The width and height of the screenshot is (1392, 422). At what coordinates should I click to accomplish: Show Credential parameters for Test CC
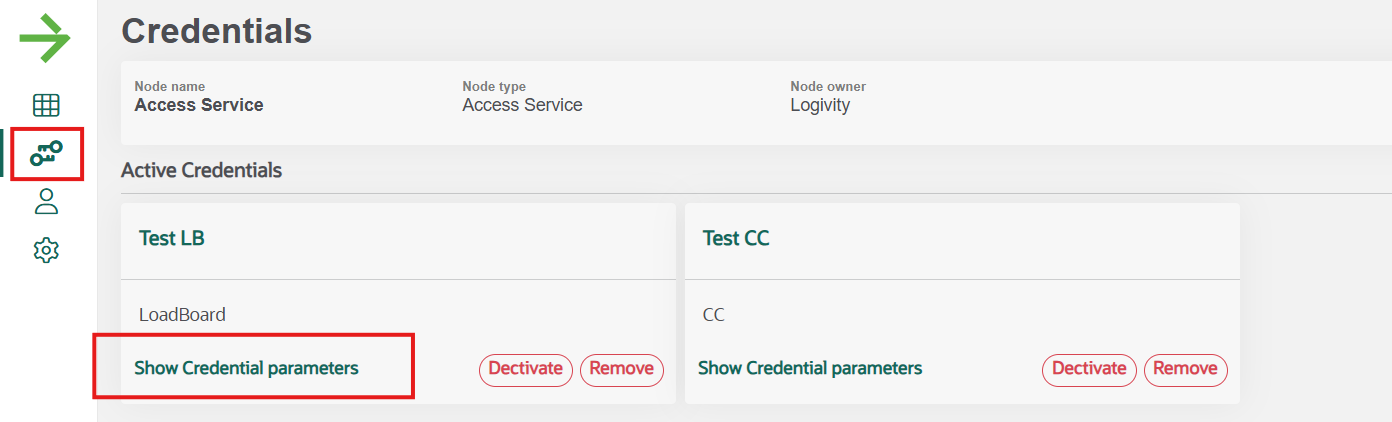810,368
